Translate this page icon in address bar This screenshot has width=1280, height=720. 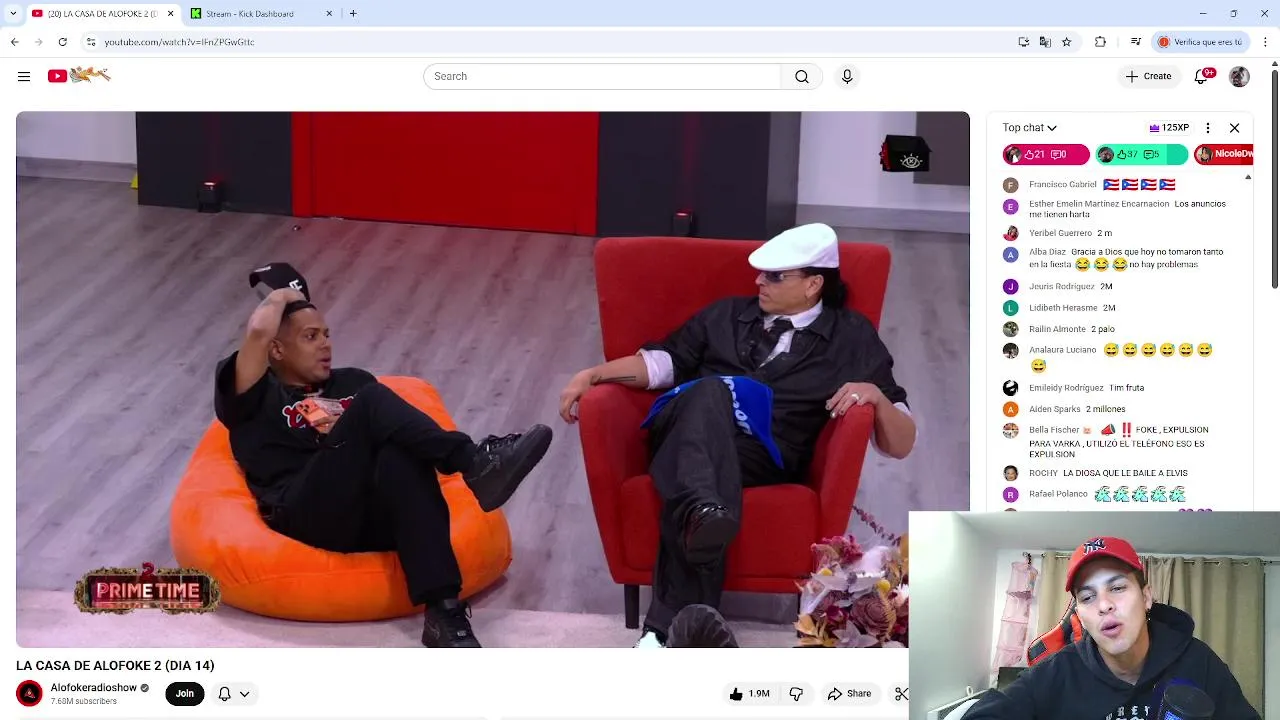pyautogui.click(x=1045, y=42)
